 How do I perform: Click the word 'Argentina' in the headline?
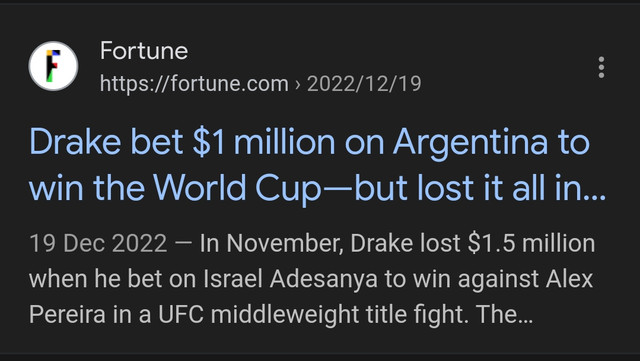pyautogui.click(x=470, y=143)
